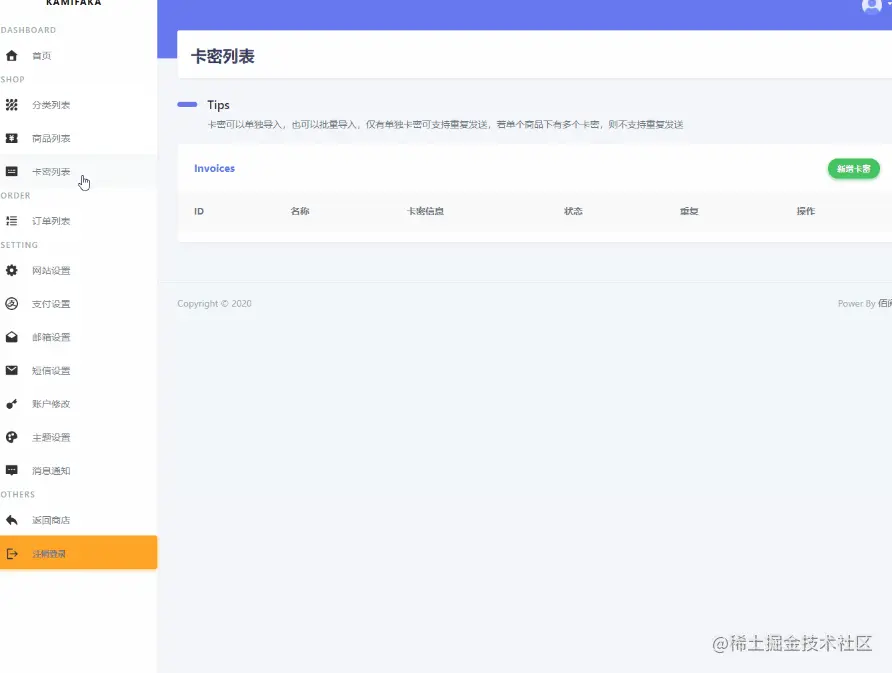892x673 pixels.
Task: Follow the Power By 佰阅 footer link
Action: click(x=885, y=304)
